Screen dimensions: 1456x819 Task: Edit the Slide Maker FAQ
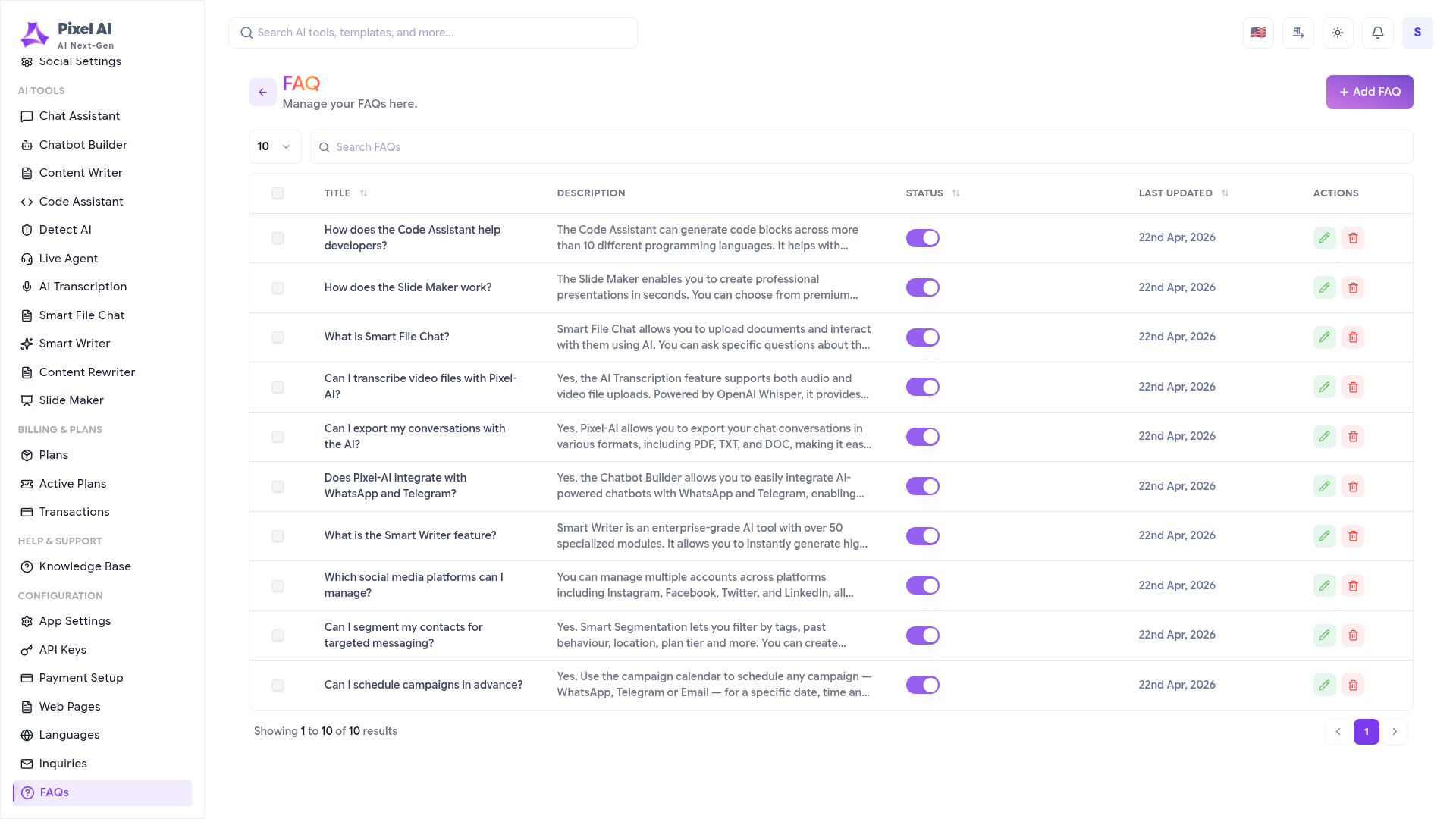point(1324,287)
